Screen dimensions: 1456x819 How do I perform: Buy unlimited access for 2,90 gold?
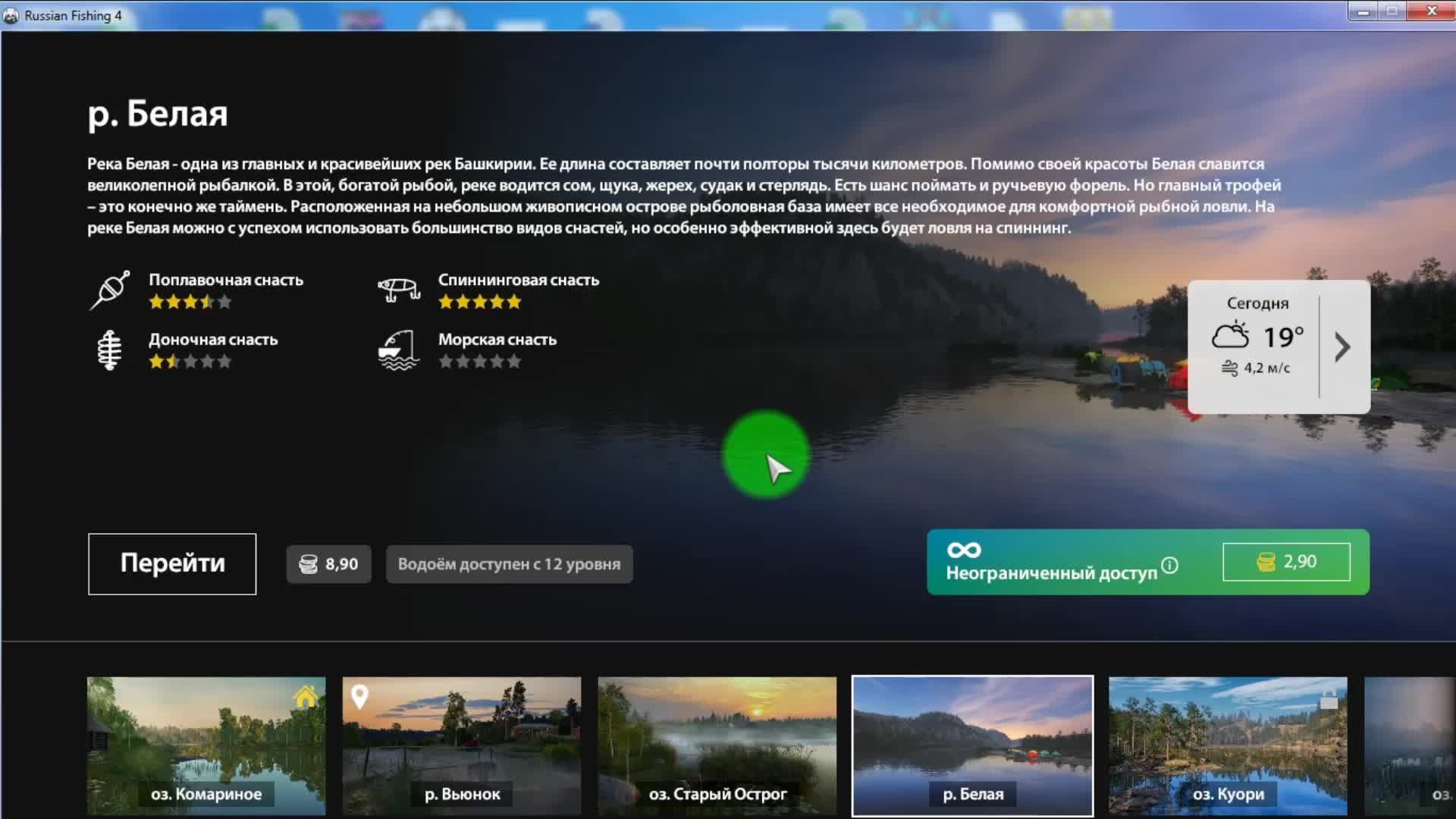coord(1286,562)
